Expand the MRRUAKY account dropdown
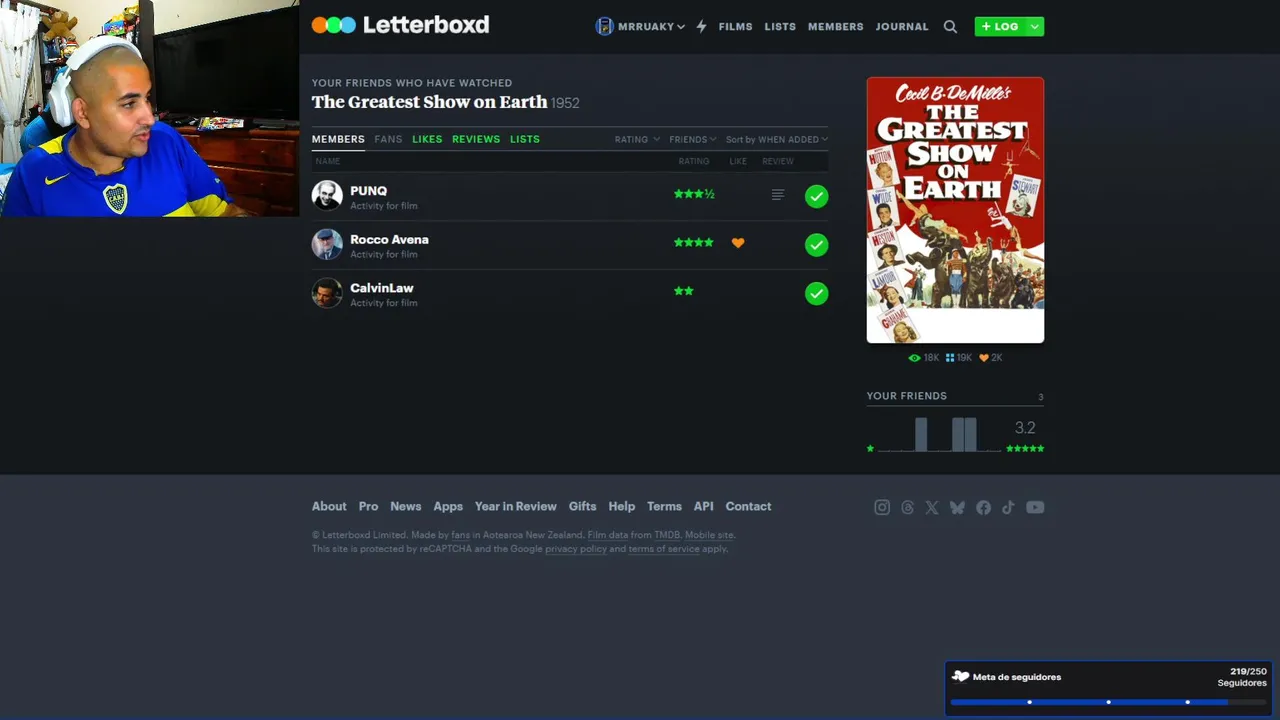1280x720 pixels. [x=680, y=27]
